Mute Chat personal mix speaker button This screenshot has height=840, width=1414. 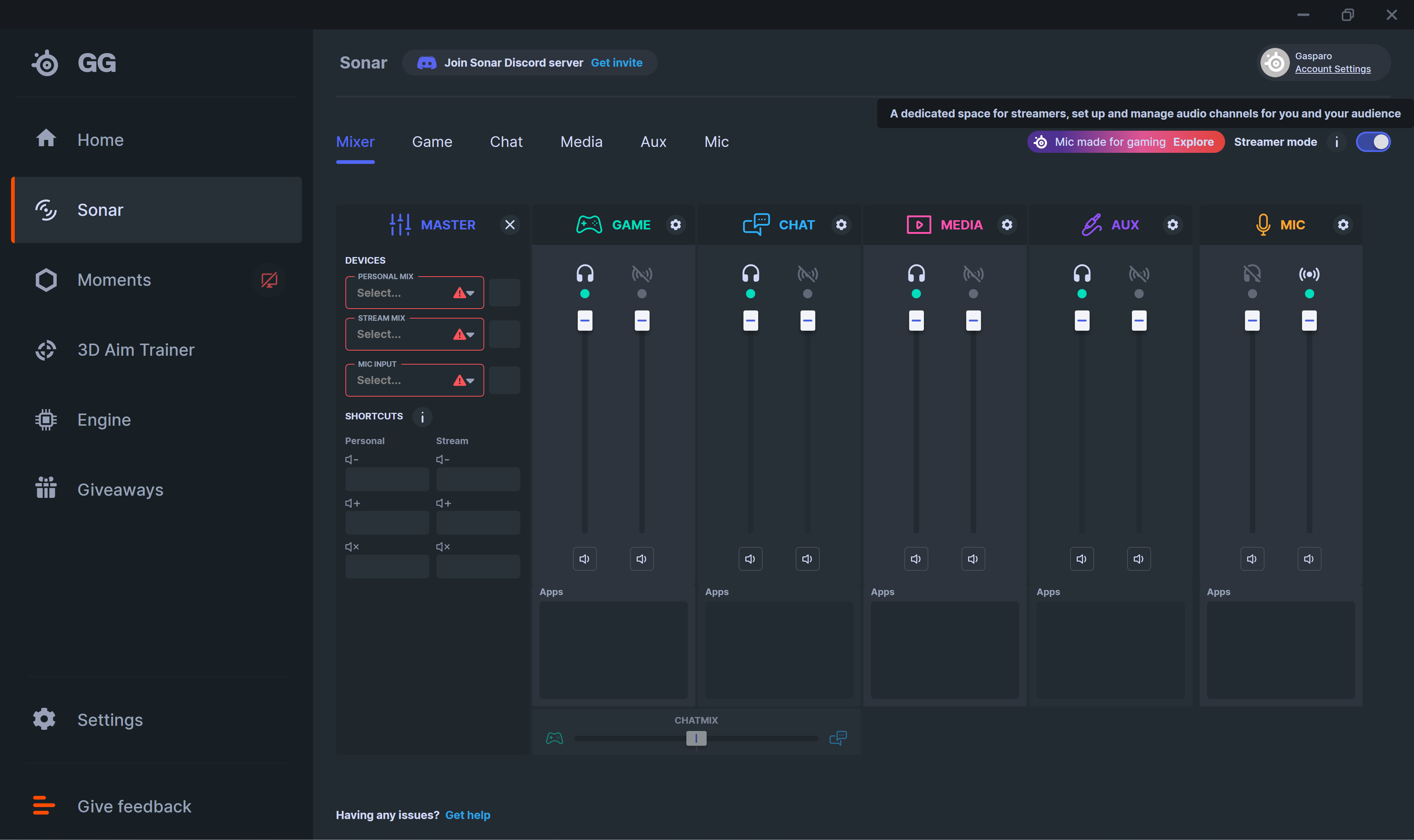(x=751, y=559)
